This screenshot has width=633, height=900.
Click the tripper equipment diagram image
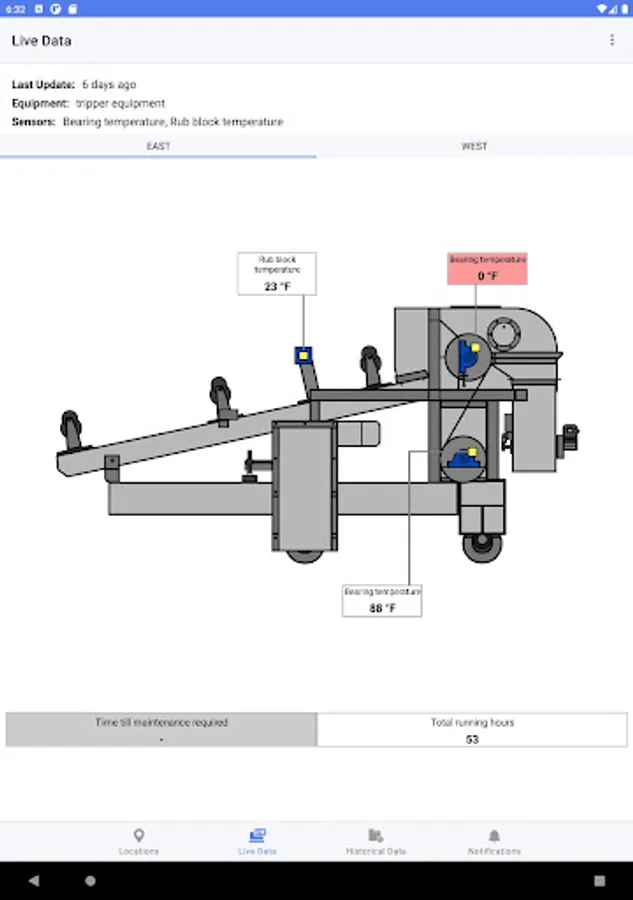(x=317, y=435)
